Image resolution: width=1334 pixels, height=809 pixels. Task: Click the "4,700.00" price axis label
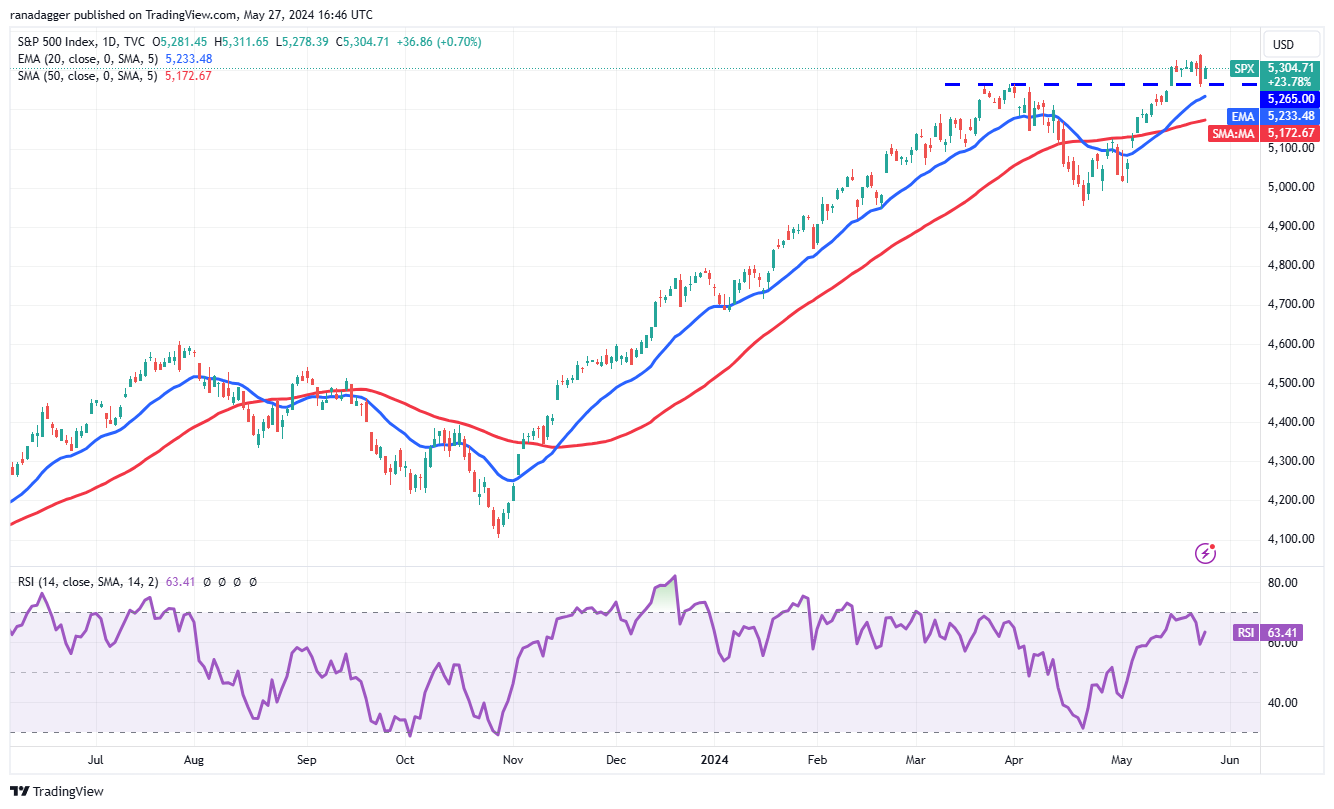click(1290, 304)
